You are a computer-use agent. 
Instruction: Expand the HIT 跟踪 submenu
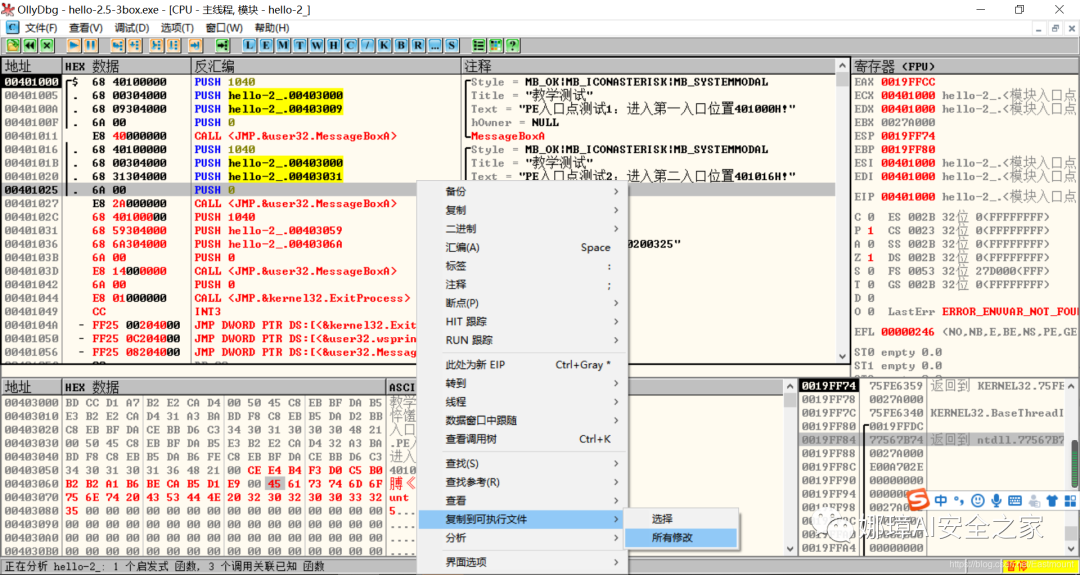[523, 321]
